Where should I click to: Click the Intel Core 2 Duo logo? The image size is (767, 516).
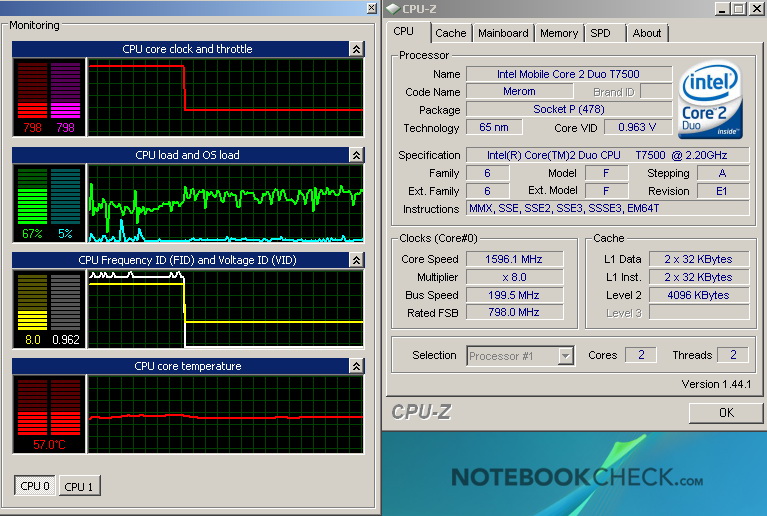point(710,100)
